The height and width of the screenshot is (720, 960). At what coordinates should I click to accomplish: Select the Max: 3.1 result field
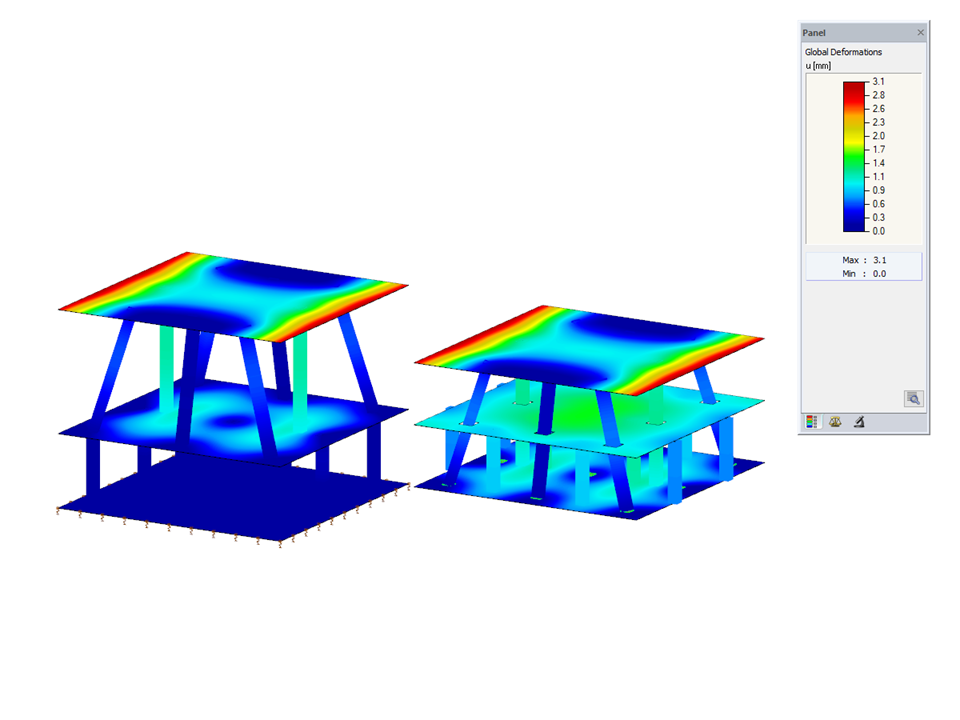[863, 260]
